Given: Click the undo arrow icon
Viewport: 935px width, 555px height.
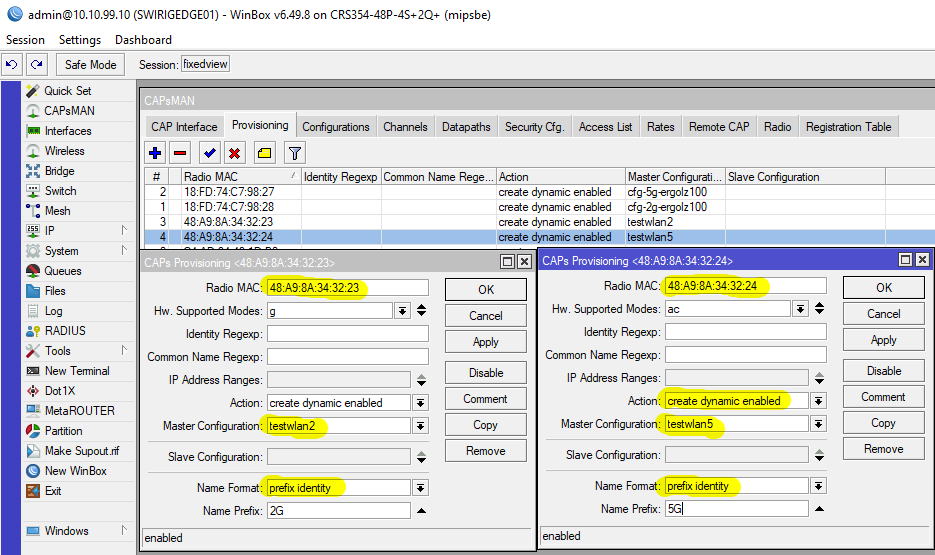Looking at the screenshot, I should coord(12,64).
